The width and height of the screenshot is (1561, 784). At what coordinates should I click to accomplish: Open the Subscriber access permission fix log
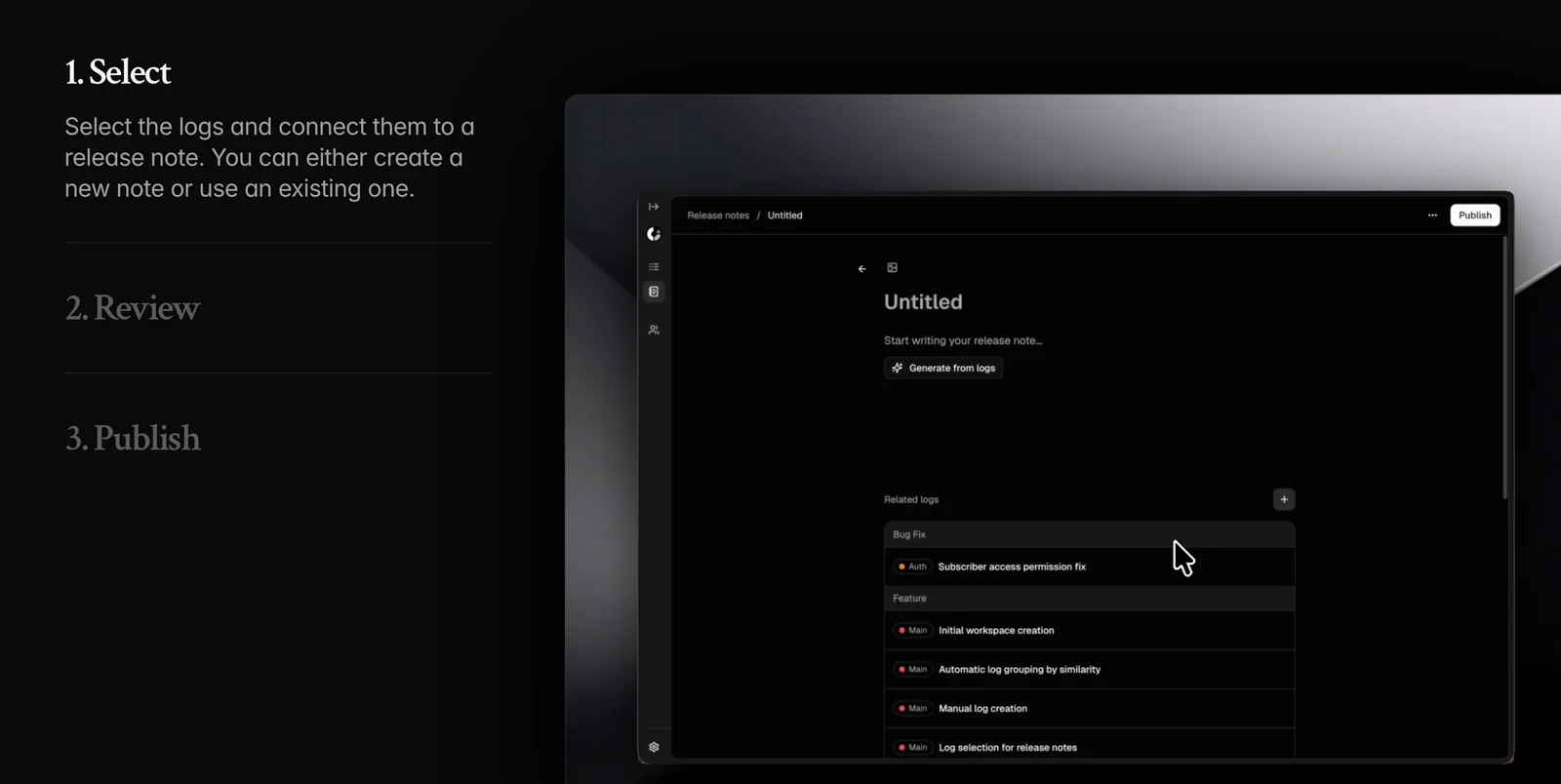(x=1012, y=567)
